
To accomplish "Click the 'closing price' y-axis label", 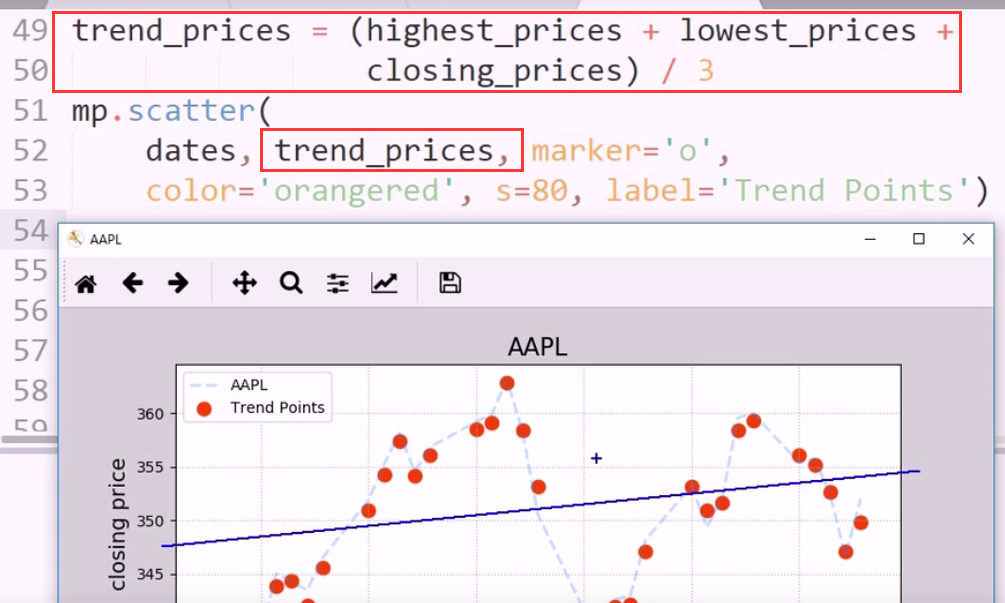I will (x=118, y=524).
